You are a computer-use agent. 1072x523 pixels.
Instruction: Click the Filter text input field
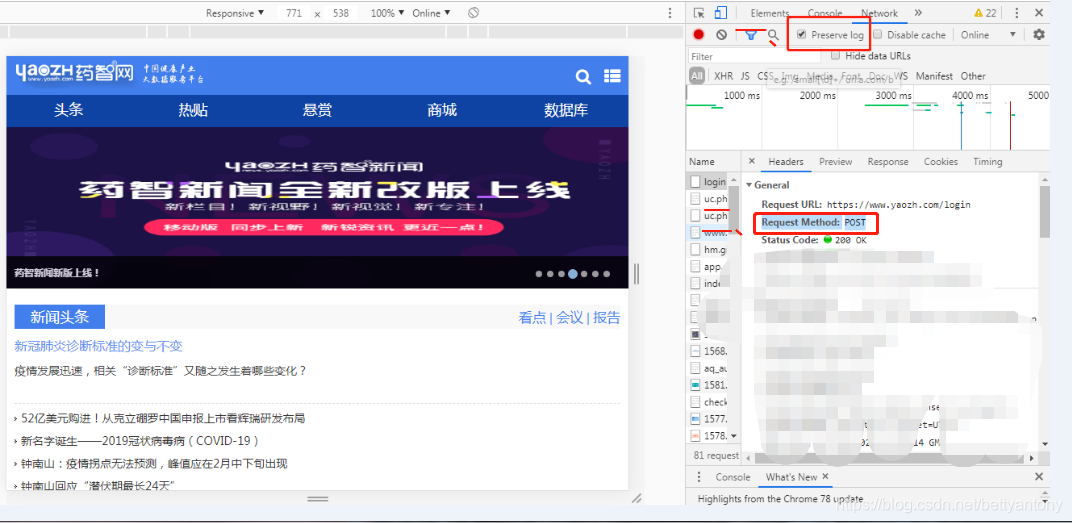(x=755, y=56)
